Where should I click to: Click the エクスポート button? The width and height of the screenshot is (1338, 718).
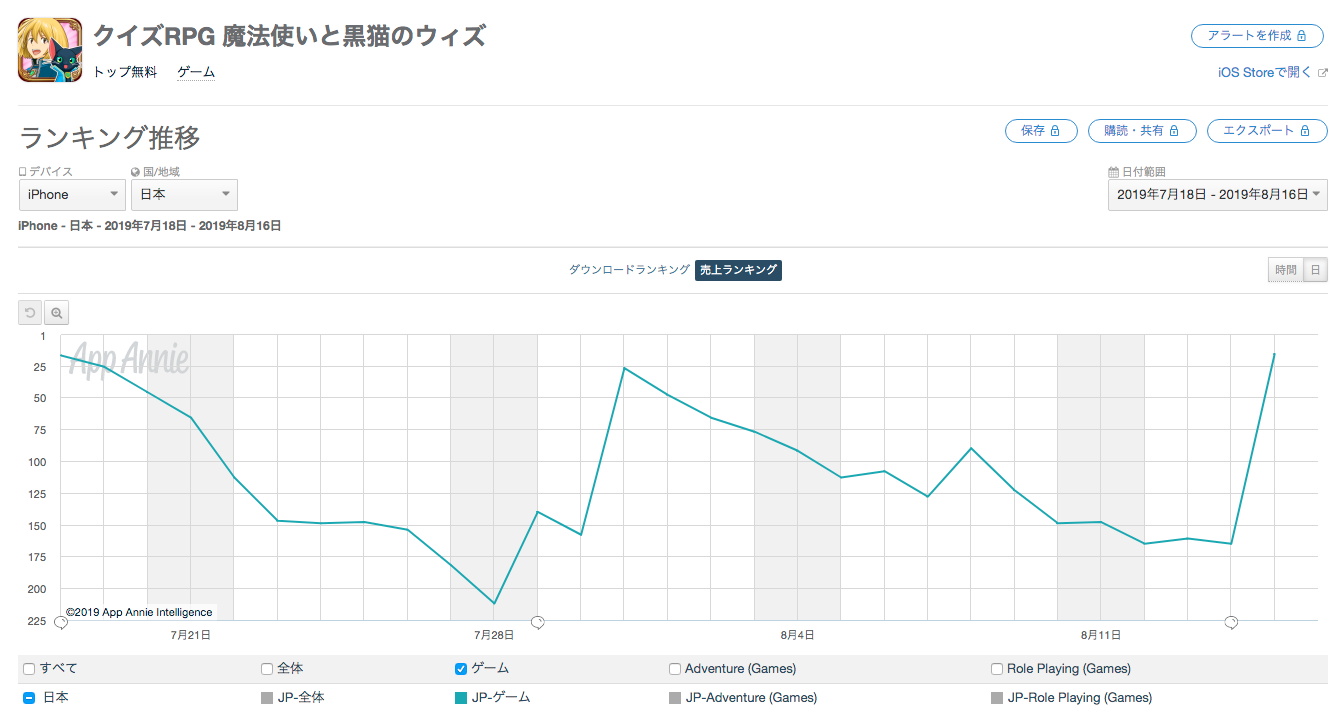click(1267, 131)
